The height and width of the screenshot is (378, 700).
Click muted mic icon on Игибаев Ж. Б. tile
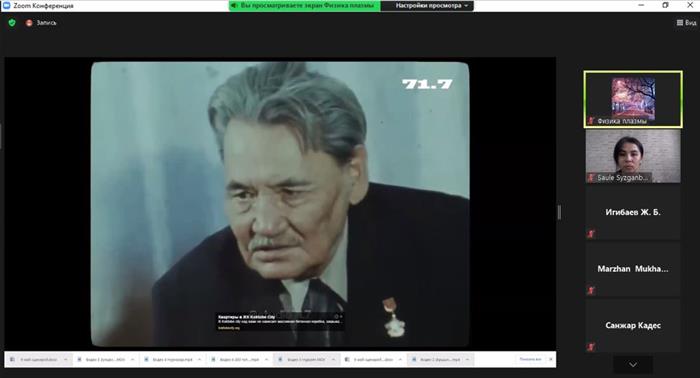click(591, 233)
